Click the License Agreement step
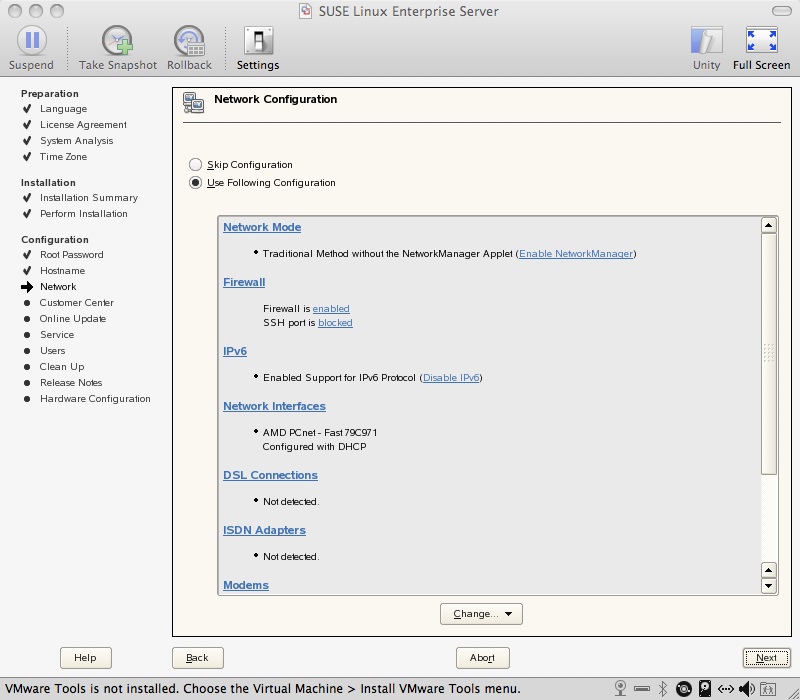This screenshot has width=800, height=700. [83, 124]
